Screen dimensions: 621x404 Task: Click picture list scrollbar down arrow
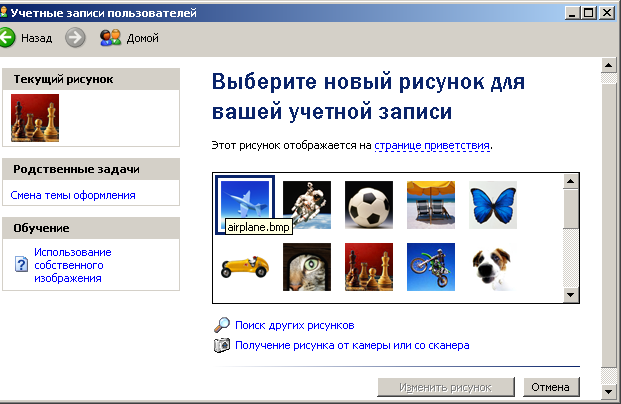[x=570, y=295]
